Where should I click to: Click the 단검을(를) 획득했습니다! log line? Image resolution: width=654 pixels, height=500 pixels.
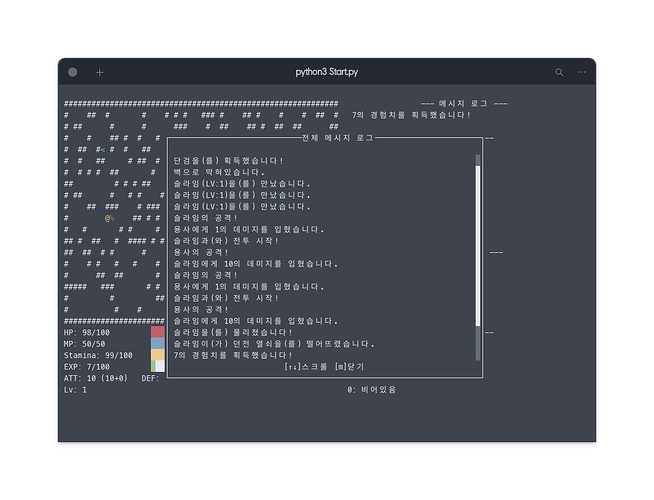(228, 161)
